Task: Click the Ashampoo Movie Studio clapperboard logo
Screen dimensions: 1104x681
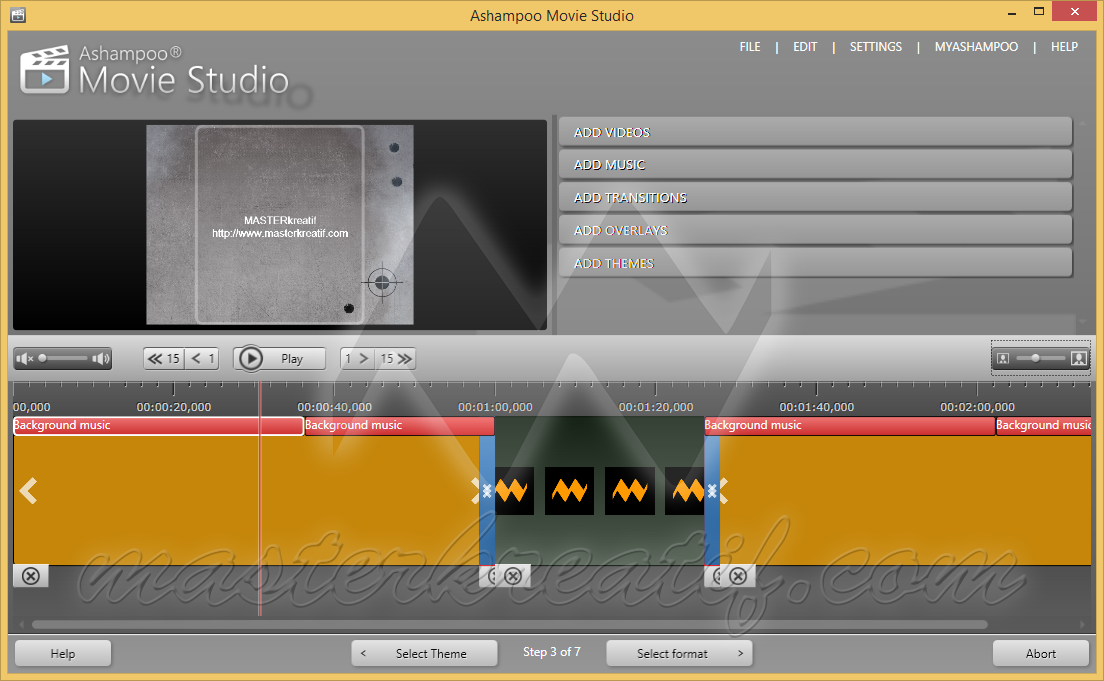Action: pos(45,70)
